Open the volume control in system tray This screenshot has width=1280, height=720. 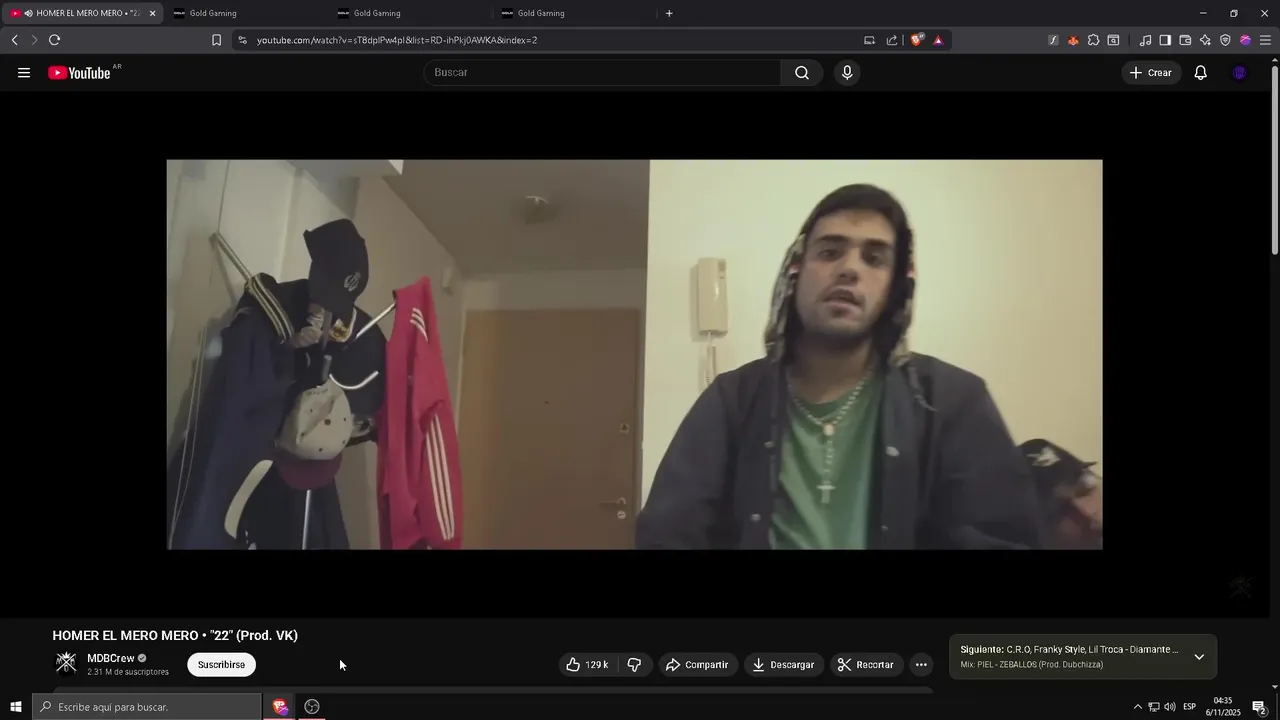(x=1170, y=707)
